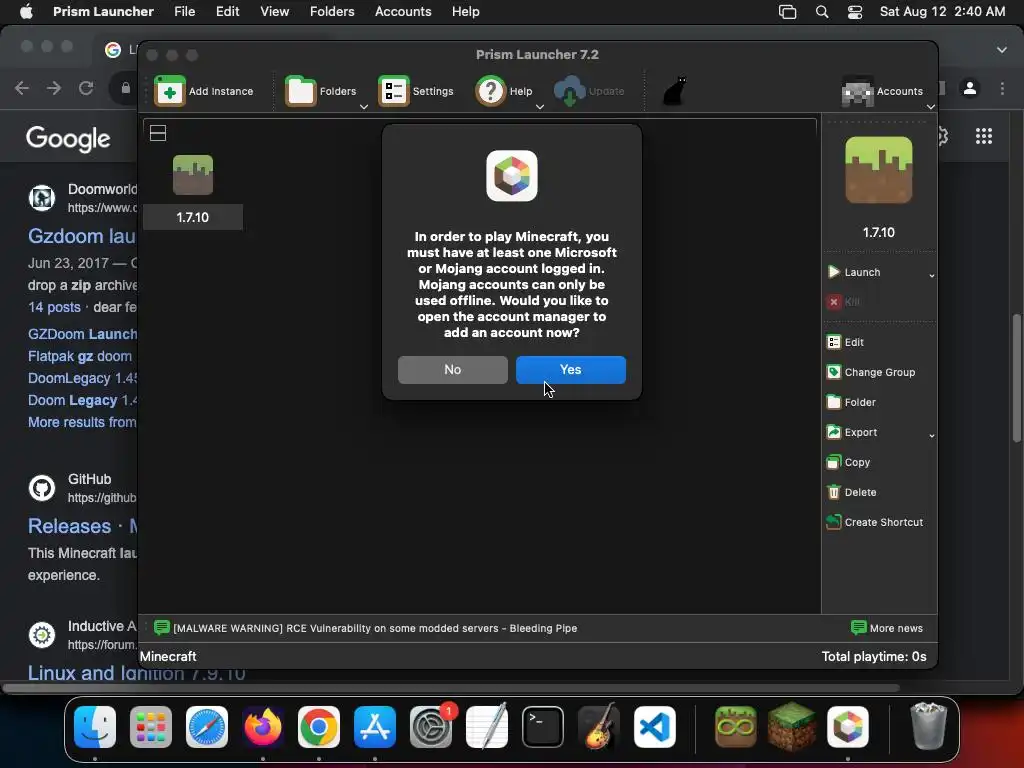Click the Add Instance icon
The width and height of the screenshot is (1024, 768).
(170, 91)
